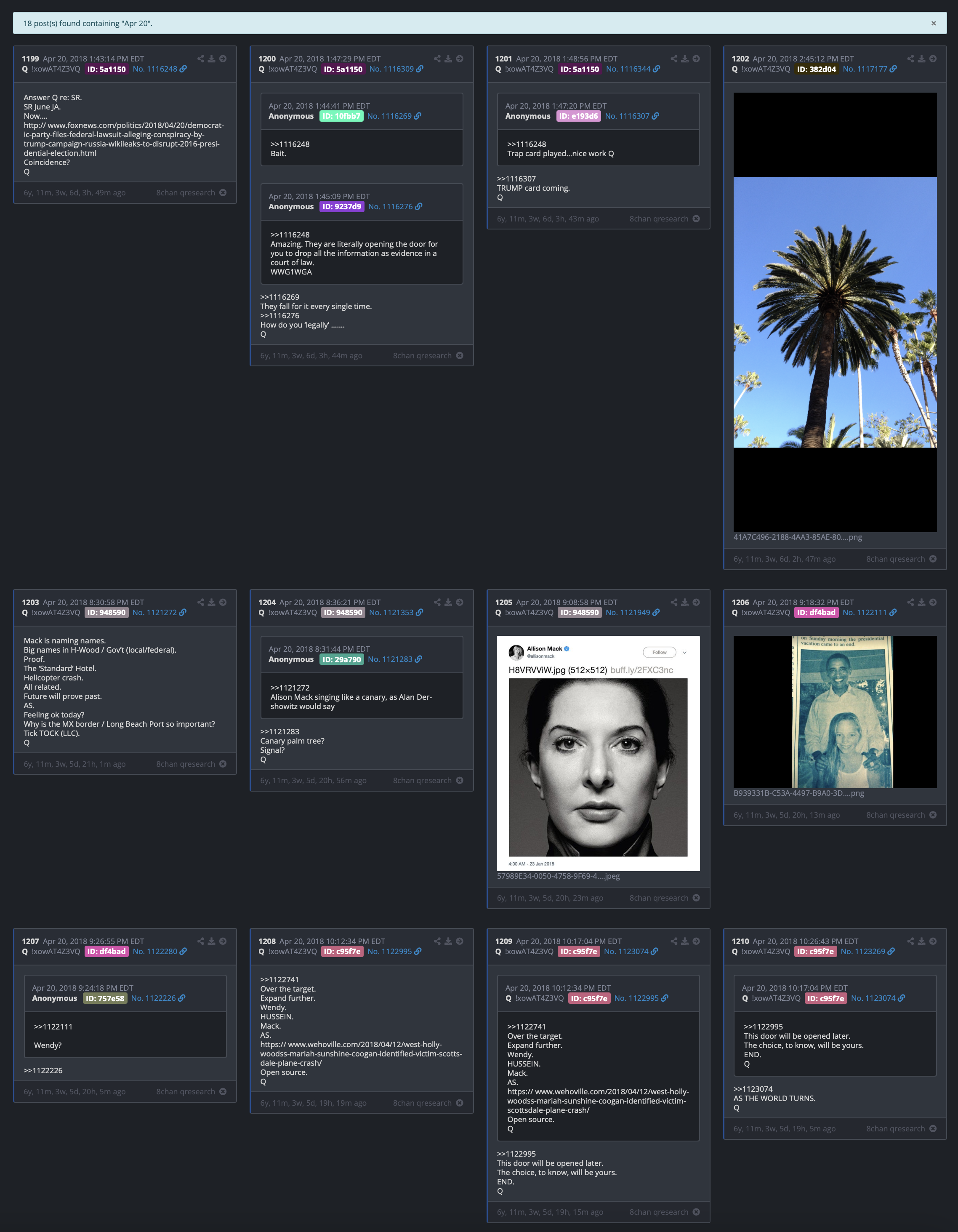
Task: Click the "Canary palm tree?" text
Action: (292, 741)
